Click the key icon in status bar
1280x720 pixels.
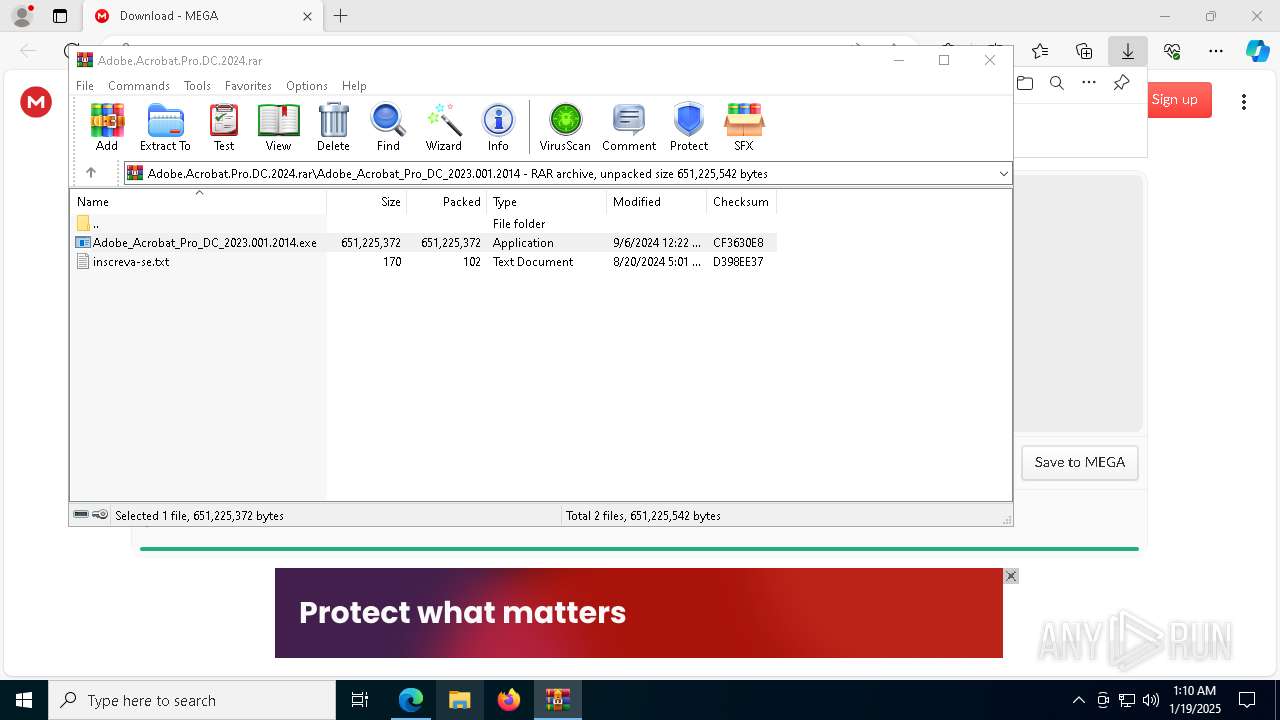click(100, 515)
